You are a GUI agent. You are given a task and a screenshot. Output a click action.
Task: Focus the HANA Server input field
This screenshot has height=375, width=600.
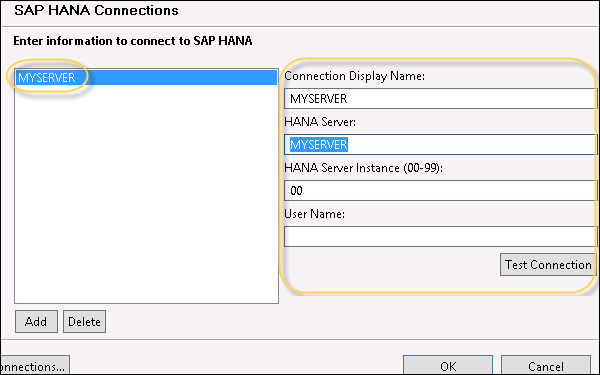click(x=440, y=145)
